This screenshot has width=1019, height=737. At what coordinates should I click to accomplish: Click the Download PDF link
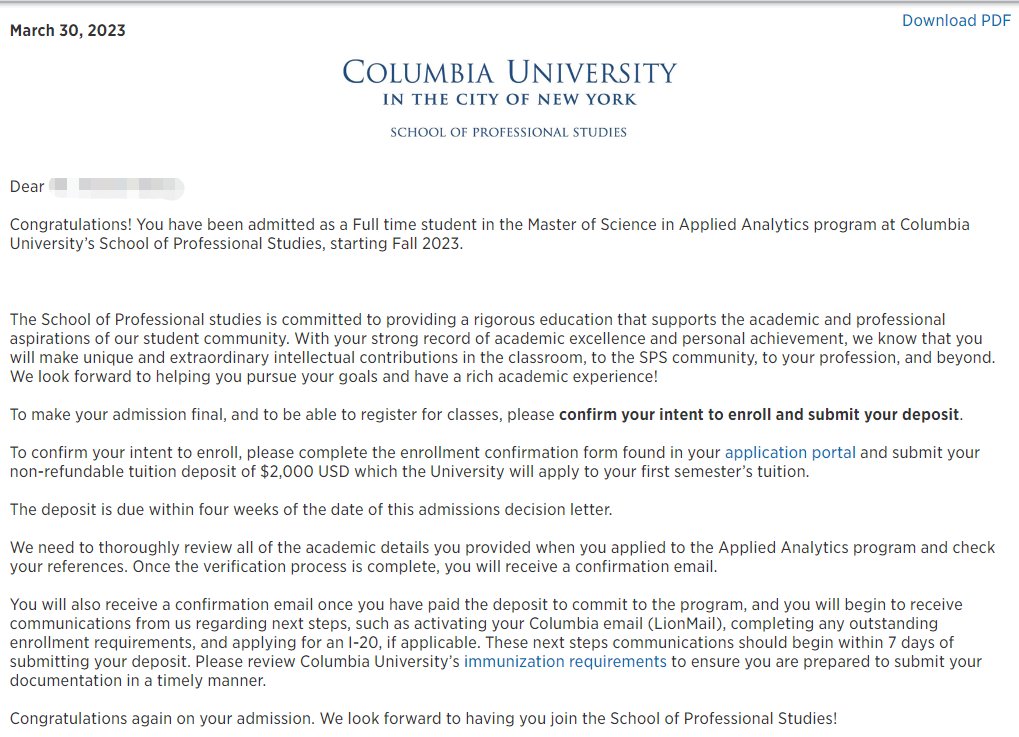(x=956, y=21)
